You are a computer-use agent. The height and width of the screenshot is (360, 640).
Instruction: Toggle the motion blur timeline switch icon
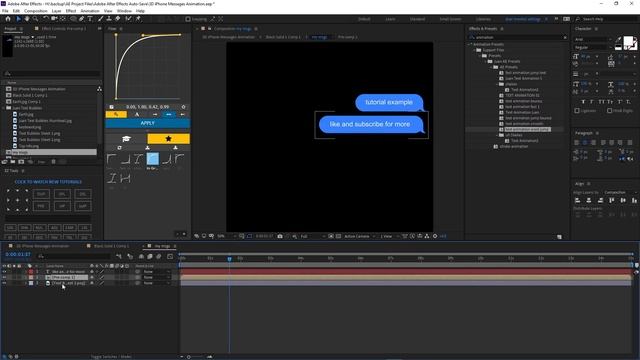(159, 256)
